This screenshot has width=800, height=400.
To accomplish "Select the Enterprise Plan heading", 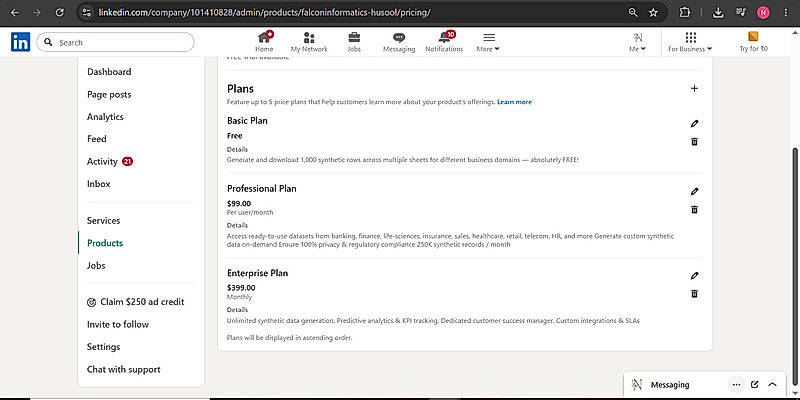I will (258, 273).
